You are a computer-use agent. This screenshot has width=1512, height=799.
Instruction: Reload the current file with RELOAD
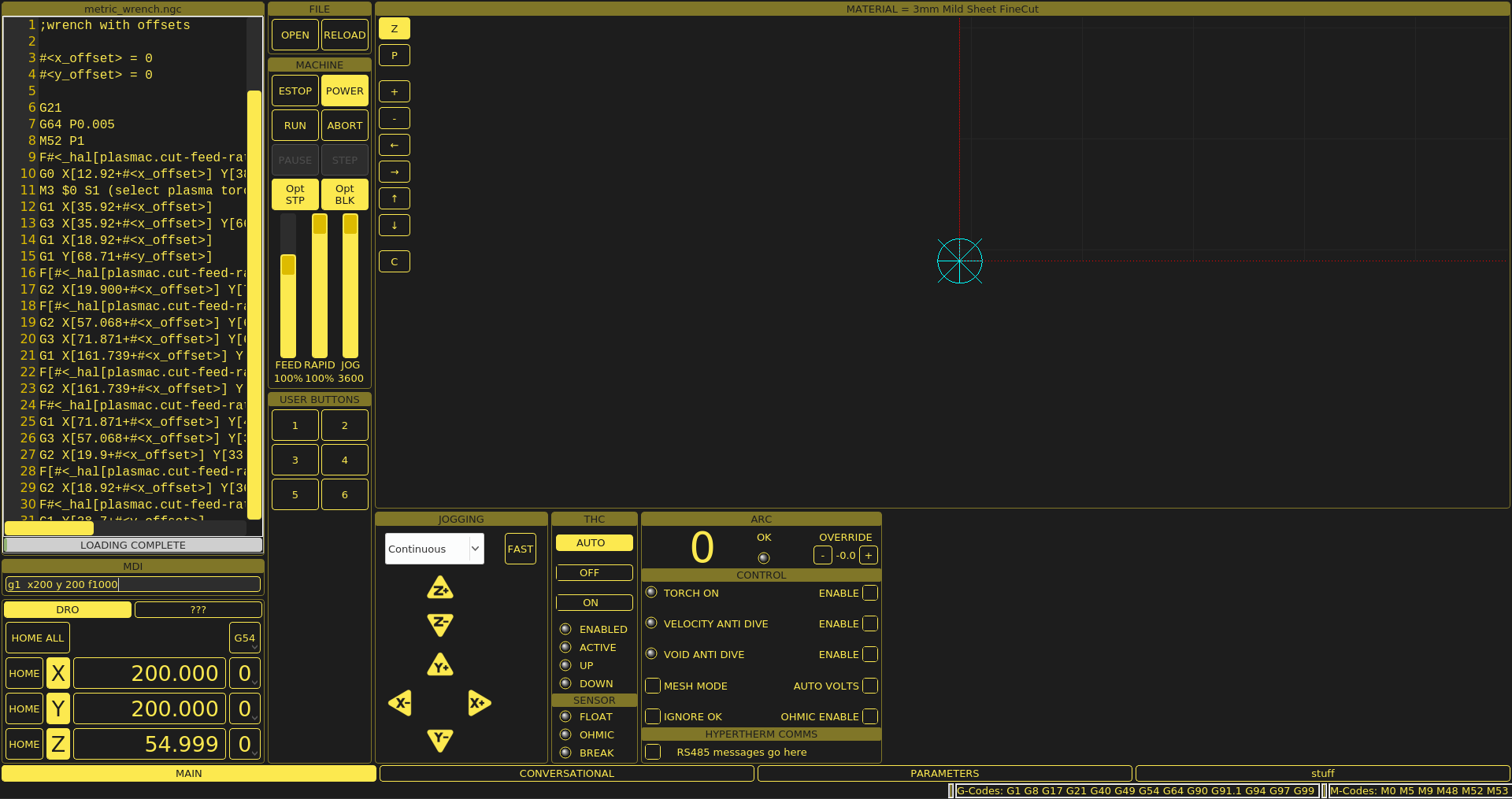point(345,35)
